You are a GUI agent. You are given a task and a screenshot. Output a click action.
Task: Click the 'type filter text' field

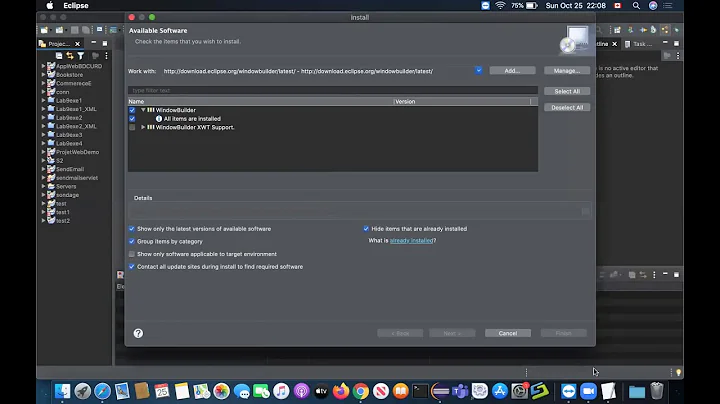click(x=333, y=90)
